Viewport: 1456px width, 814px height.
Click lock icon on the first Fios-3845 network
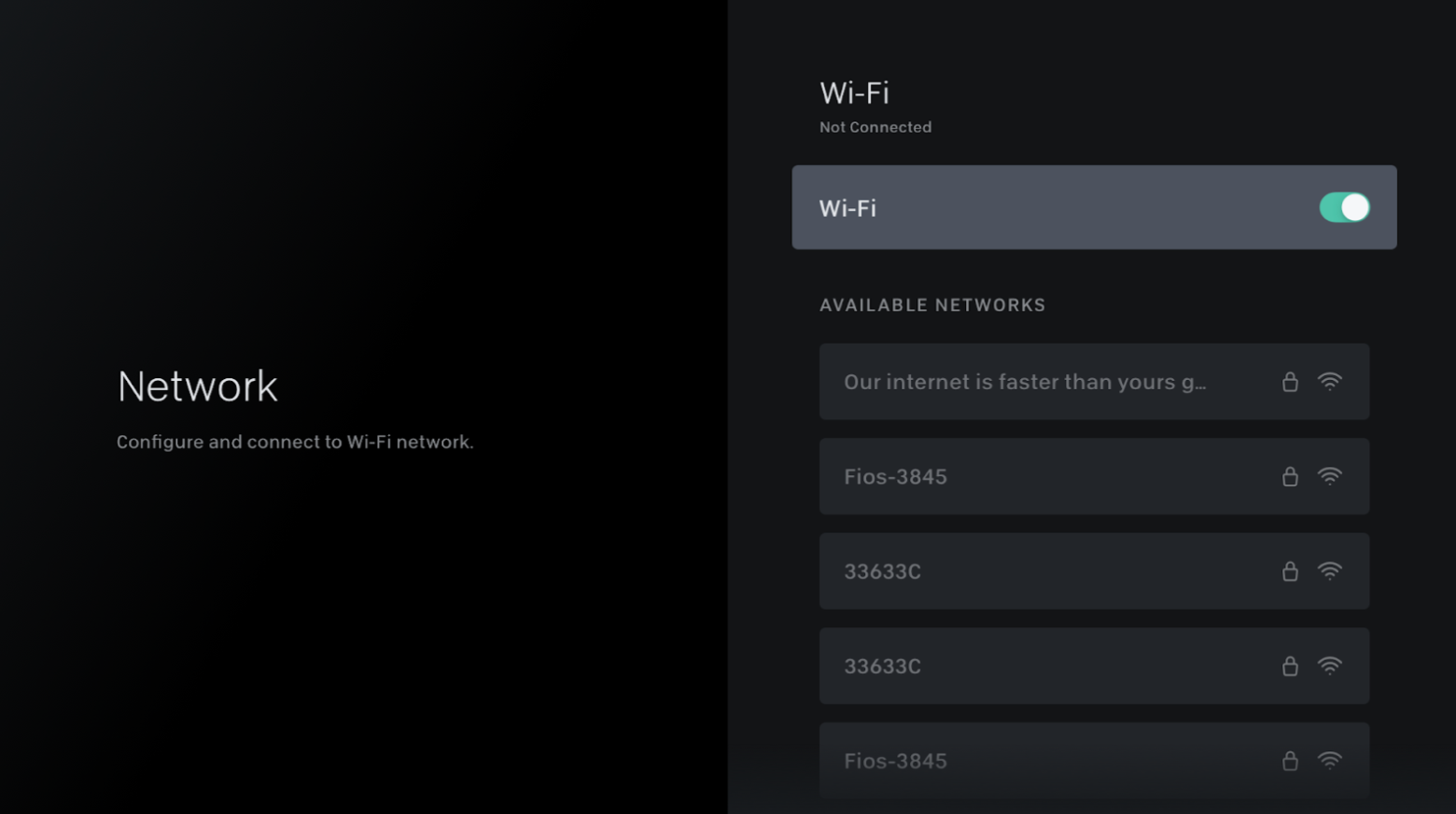1290,477
